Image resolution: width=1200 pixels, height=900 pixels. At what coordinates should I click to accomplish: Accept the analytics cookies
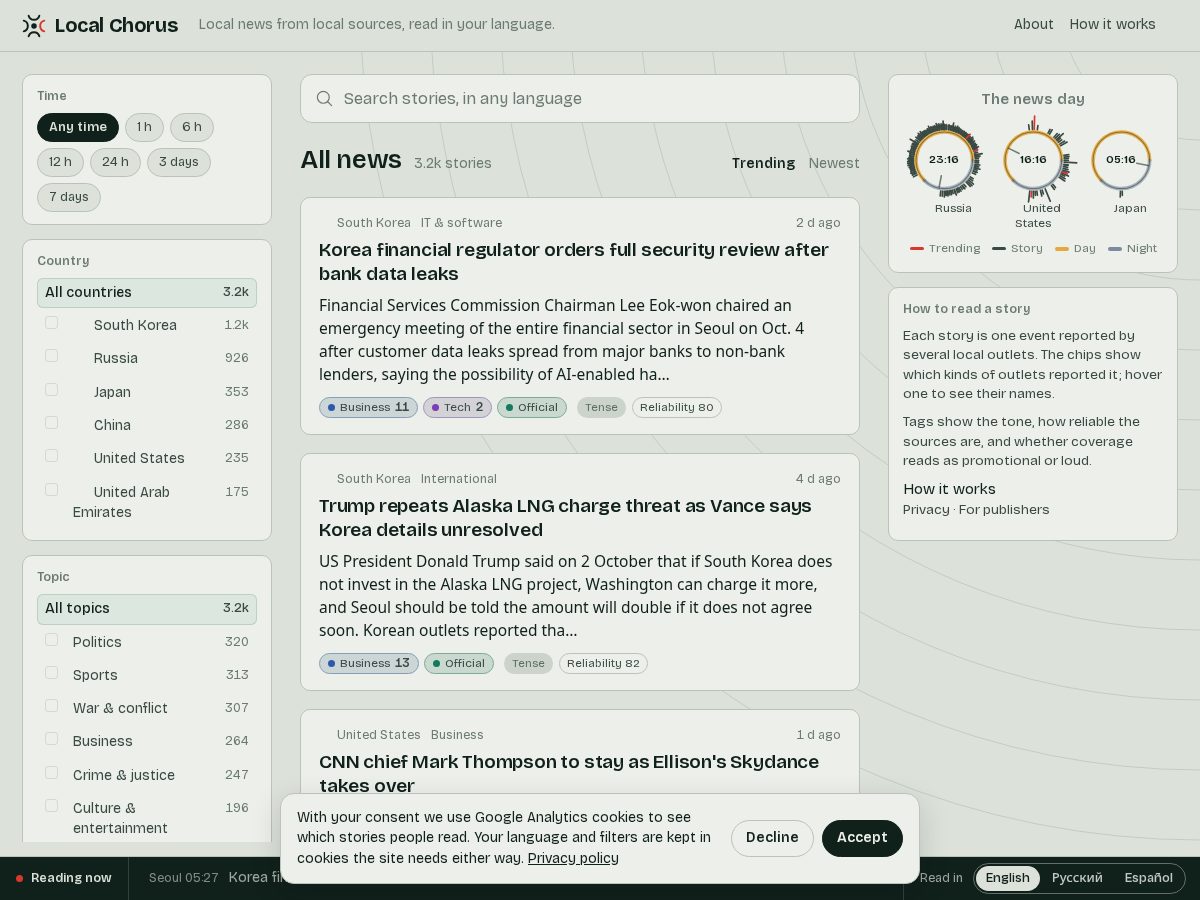coord(862,838)
